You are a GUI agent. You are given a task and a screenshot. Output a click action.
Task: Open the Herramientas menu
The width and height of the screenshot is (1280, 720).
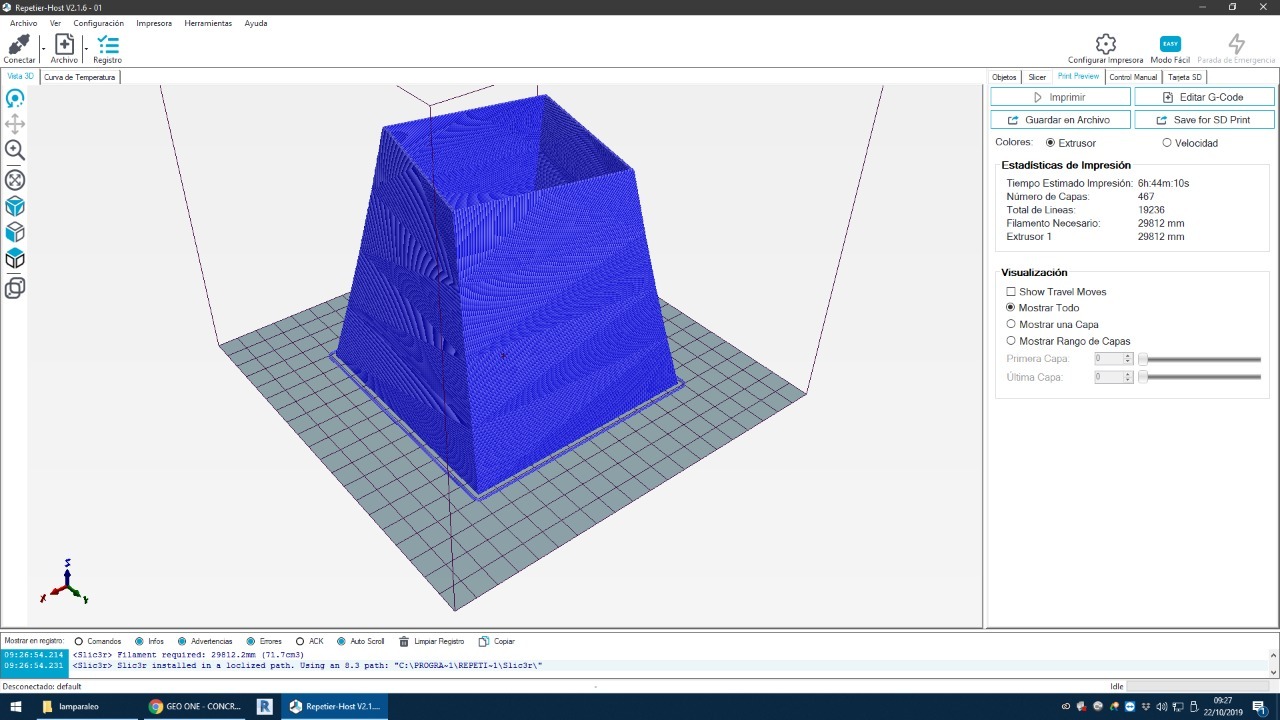(x=208, y=23)
